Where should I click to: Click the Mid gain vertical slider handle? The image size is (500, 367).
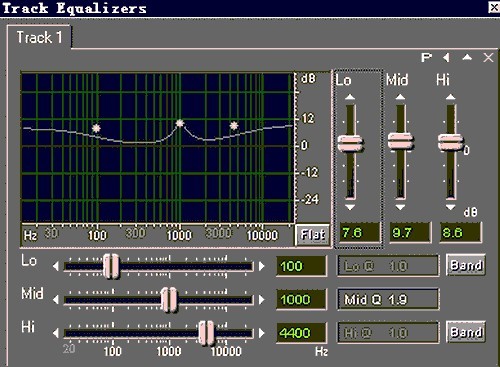[401, 142]
